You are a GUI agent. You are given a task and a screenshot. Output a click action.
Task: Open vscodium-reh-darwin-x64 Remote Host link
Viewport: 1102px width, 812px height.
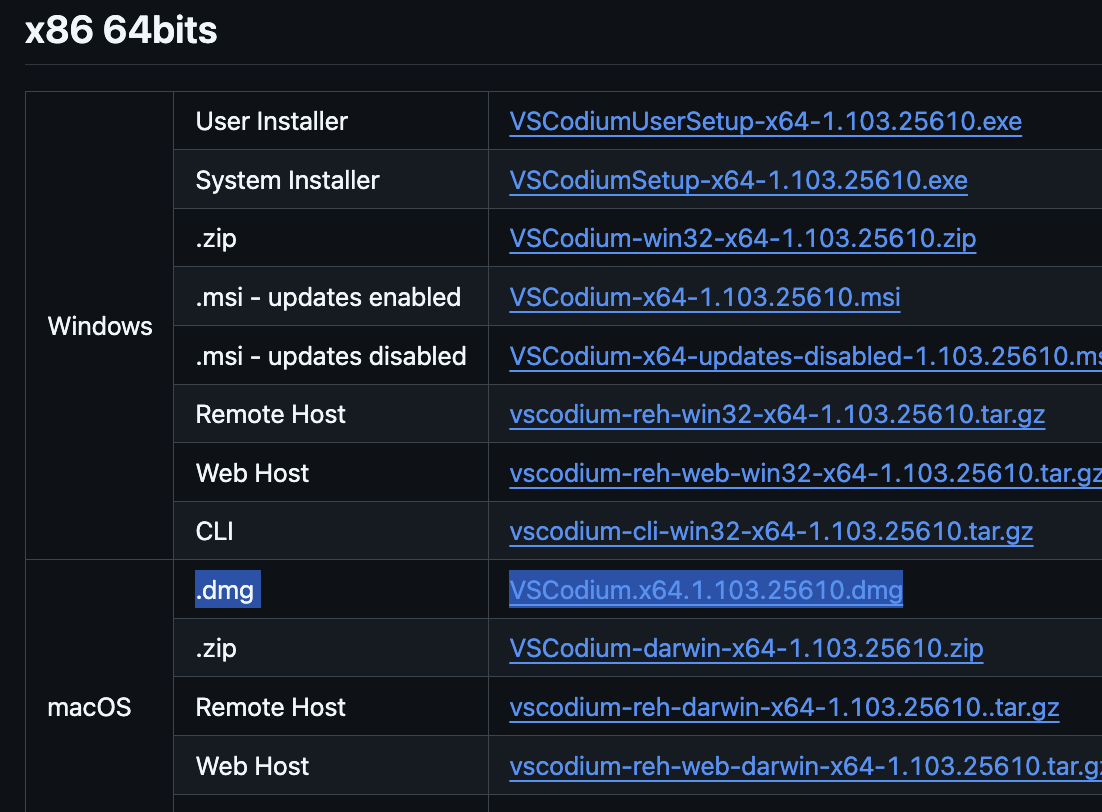click(784, 707)
